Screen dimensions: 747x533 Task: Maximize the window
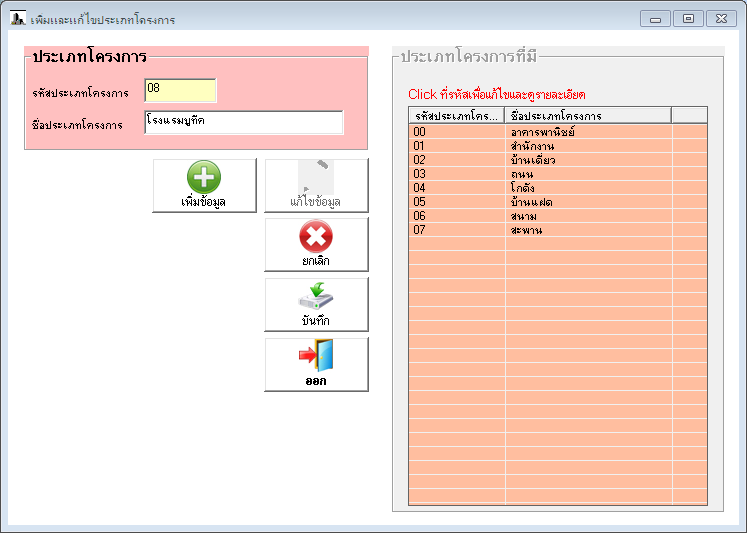point(688,19)
